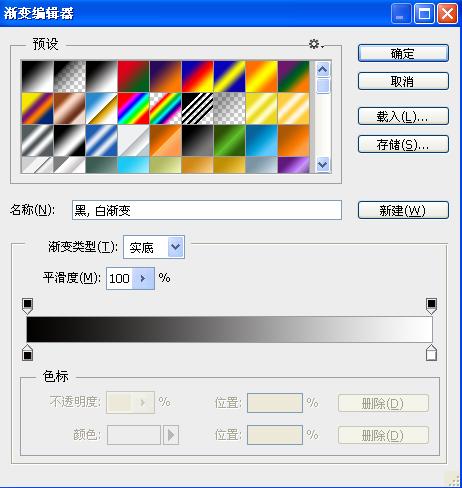
Task: Select the yellow, violet, orange, blue preset
Action: click(37, 108)
